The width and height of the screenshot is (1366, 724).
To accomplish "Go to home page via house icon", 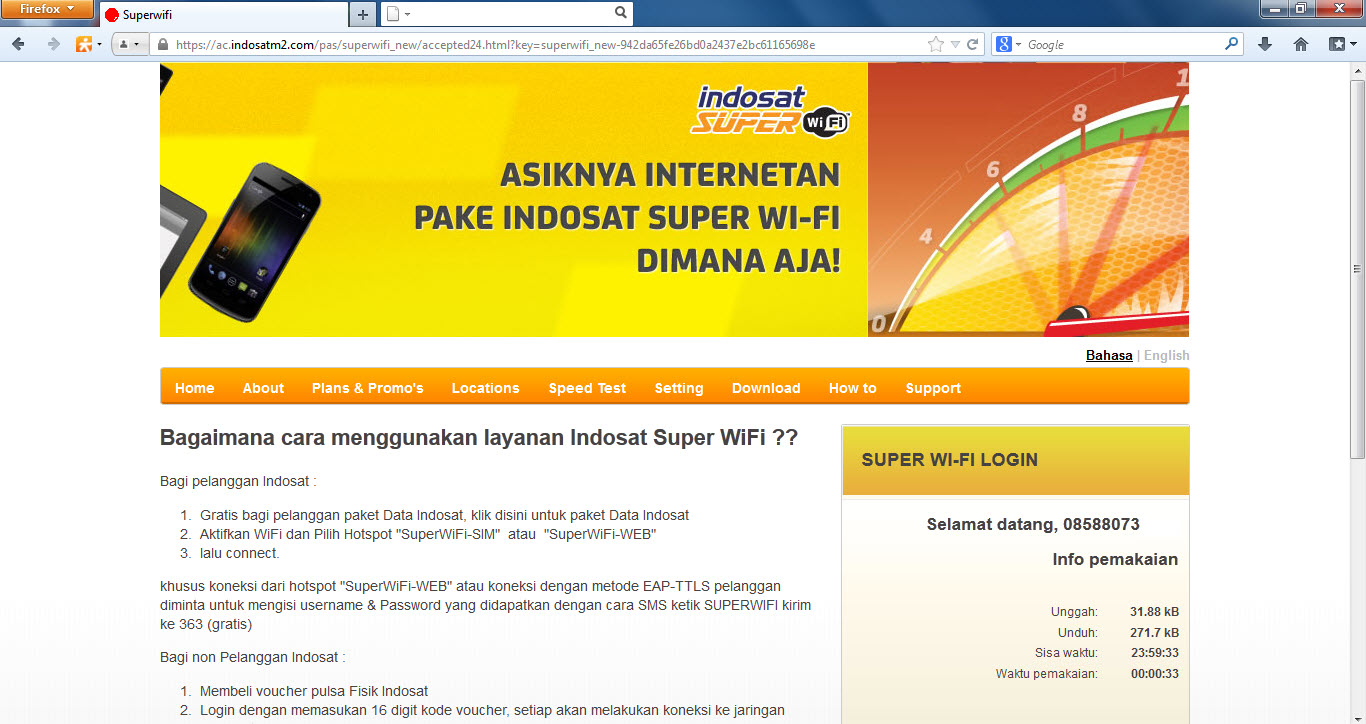I will 1301,44.
